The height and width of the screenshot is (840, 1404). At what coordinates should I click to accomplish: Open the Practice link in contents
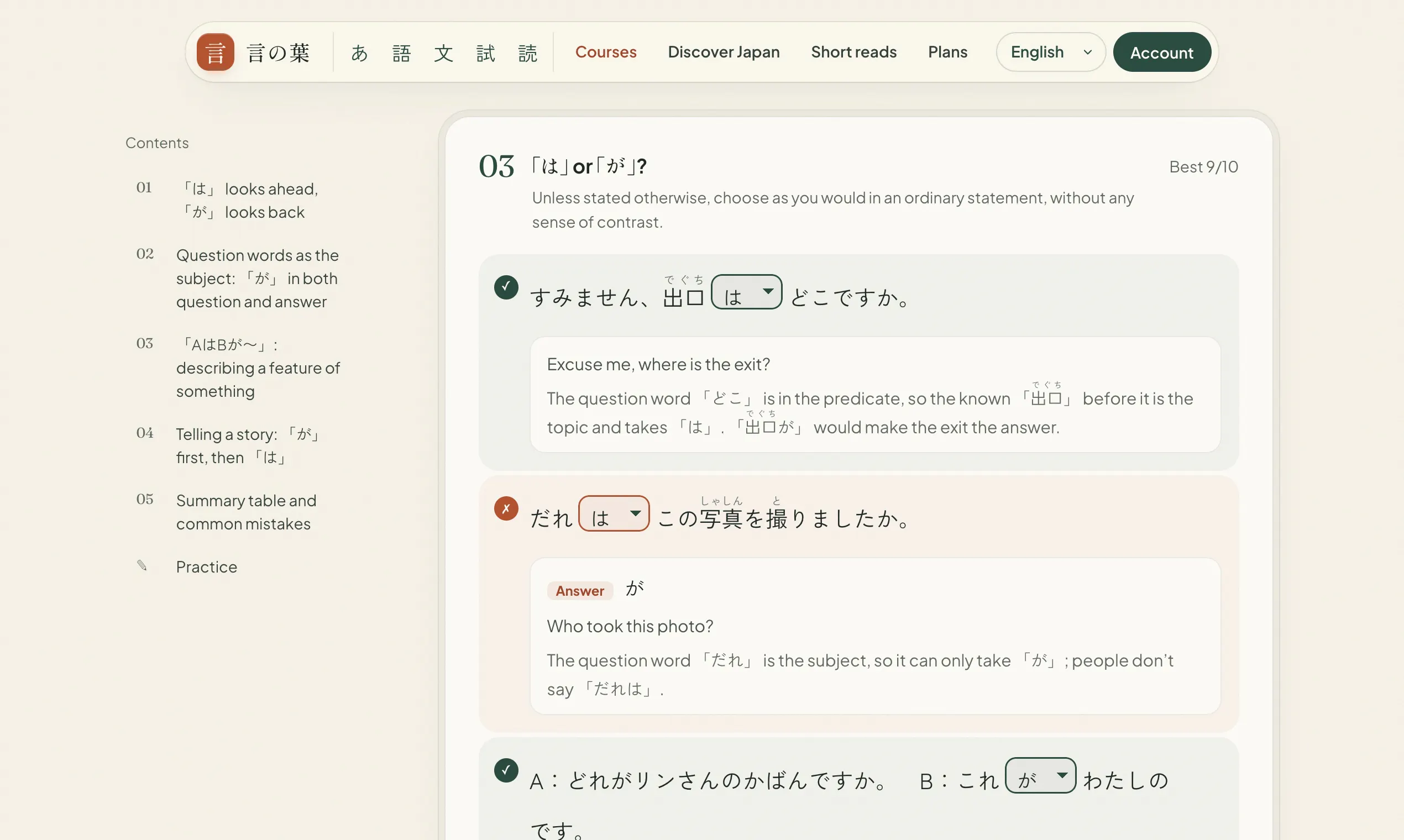(206, 566)
